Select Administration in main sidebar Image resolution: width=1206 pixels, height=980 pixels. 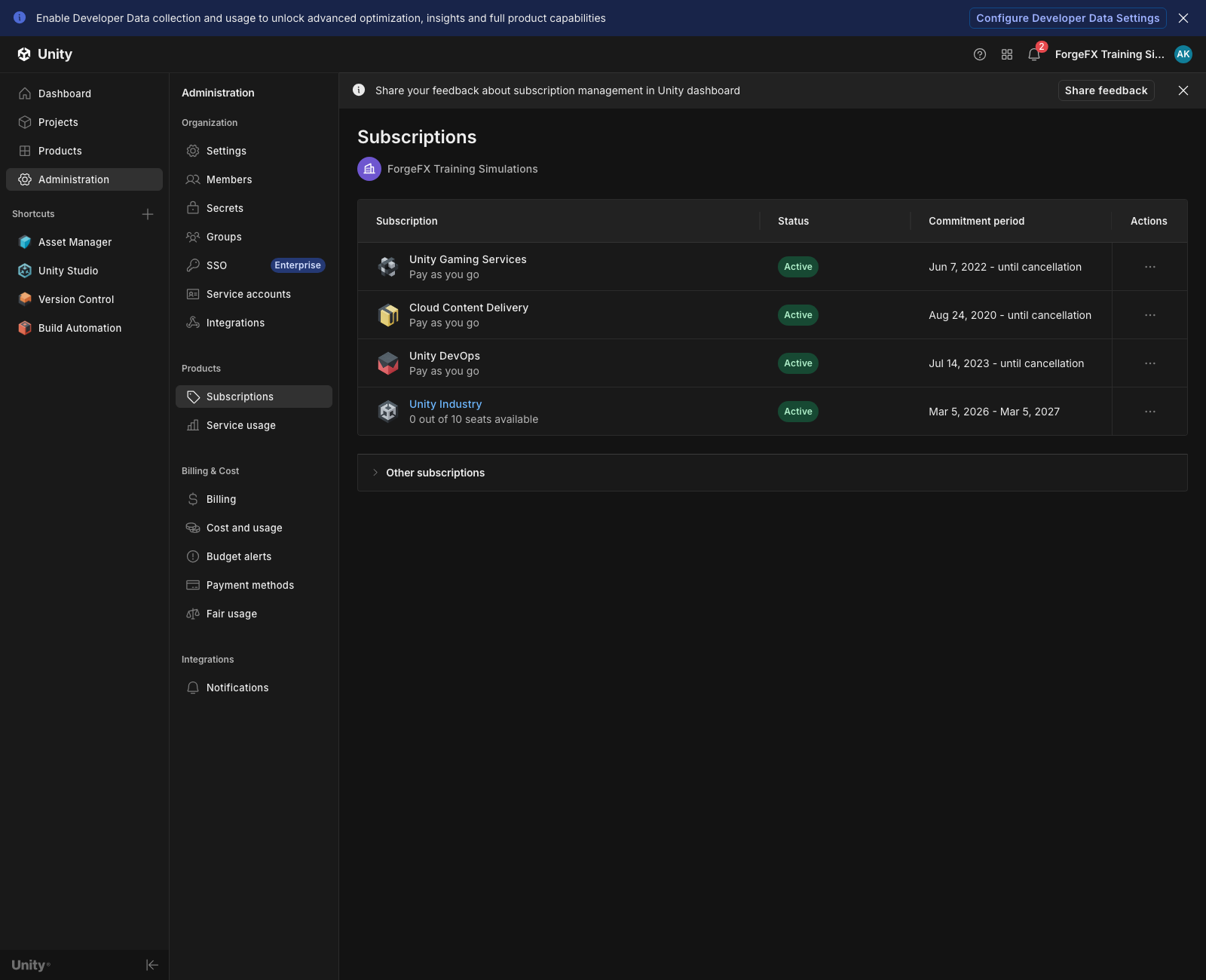tap(84, 179)
